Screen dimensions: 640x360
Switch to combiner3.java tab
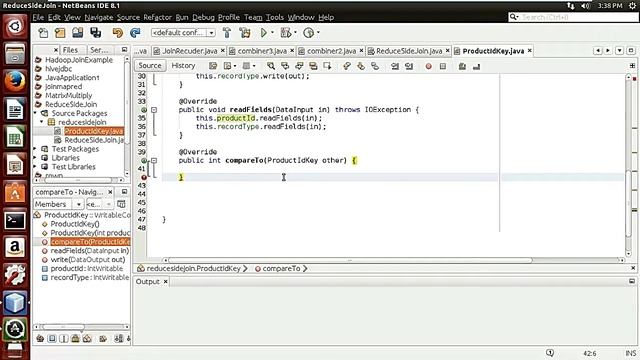coord(262,51)
